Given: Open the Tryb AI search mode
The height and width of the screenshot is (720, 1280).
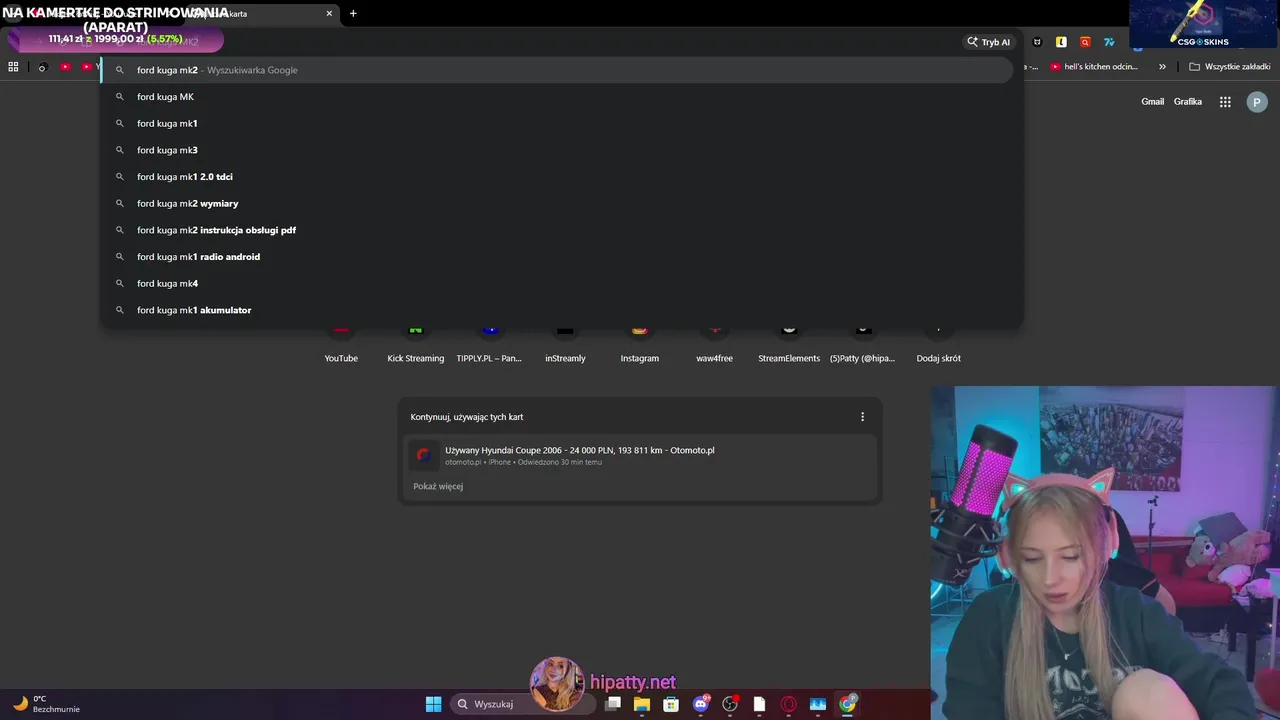Looking at the screenshot, I should pos(988,42).
